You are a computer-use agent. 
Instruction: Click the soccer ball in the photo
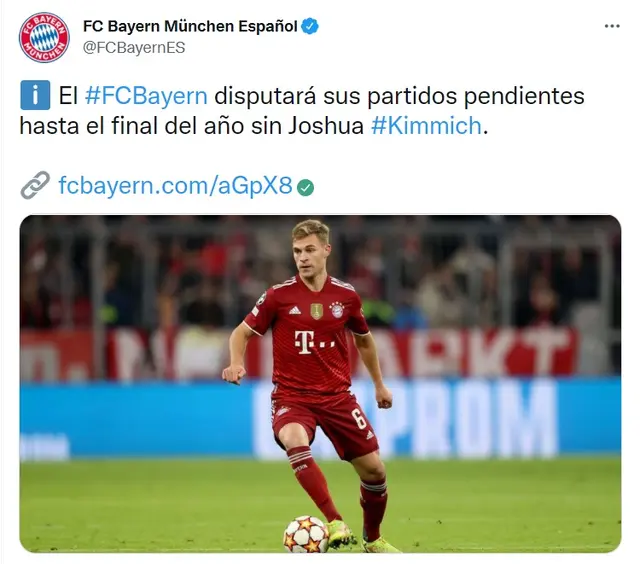click(x=306, y=534)
